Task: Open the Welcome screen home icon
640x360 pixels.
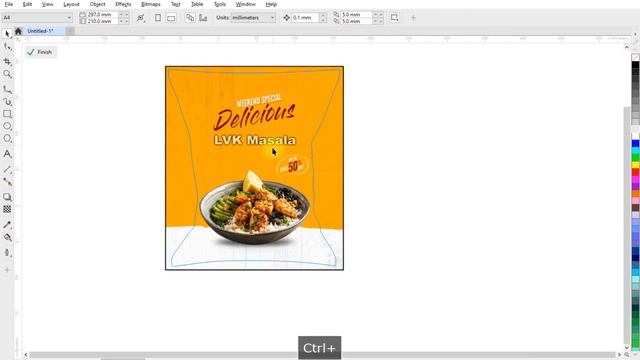Action: (18, 31)
